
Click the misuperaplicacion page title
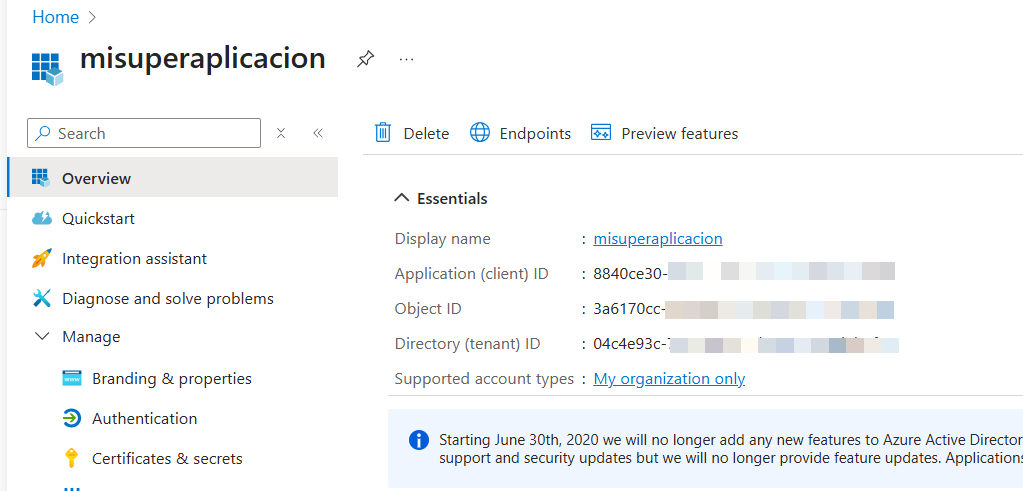(x=203, y=59)
